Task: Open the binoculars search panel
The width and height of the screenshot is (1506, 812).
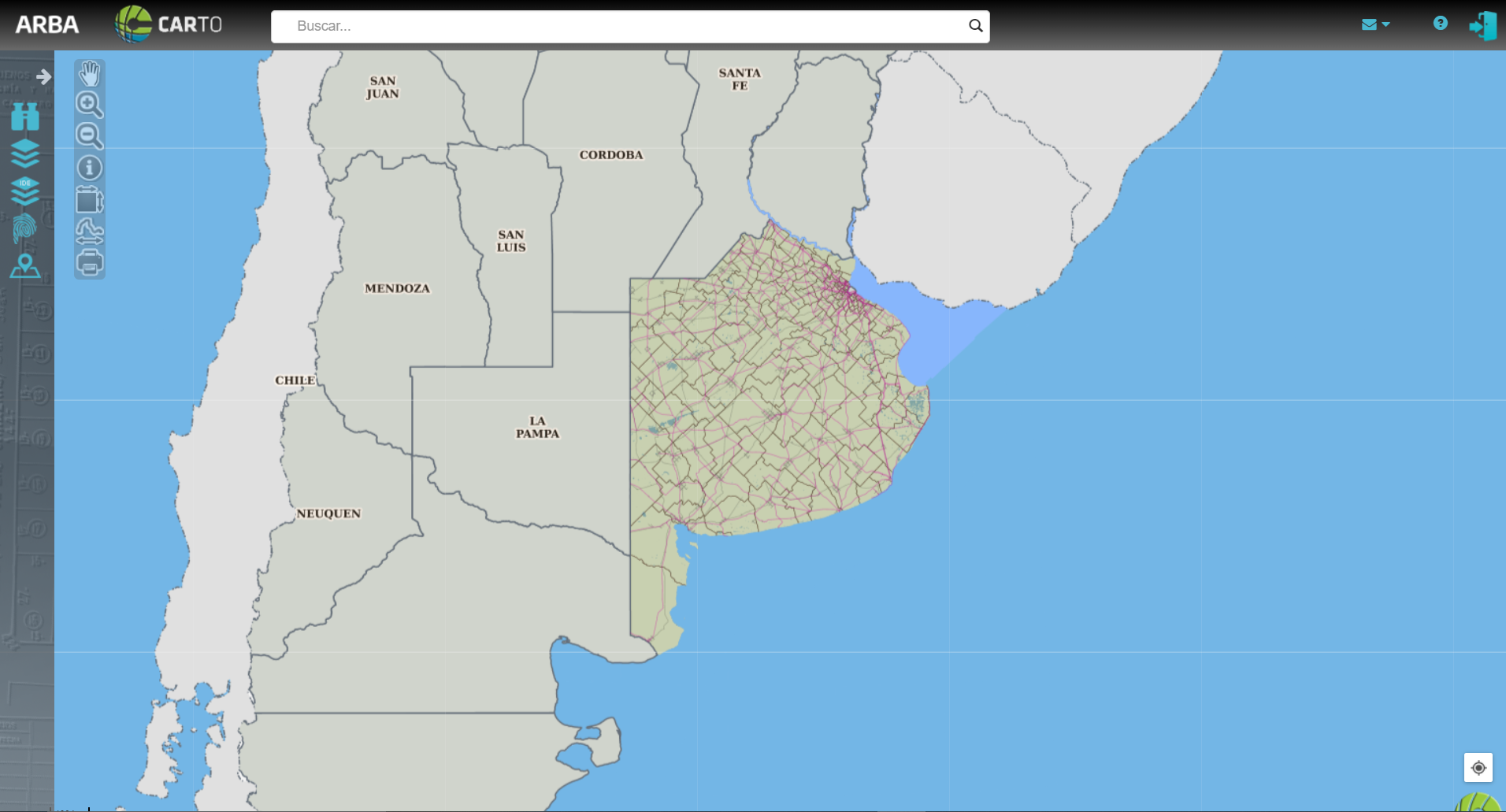Action: pyautogui.click(x=25, y=117)
